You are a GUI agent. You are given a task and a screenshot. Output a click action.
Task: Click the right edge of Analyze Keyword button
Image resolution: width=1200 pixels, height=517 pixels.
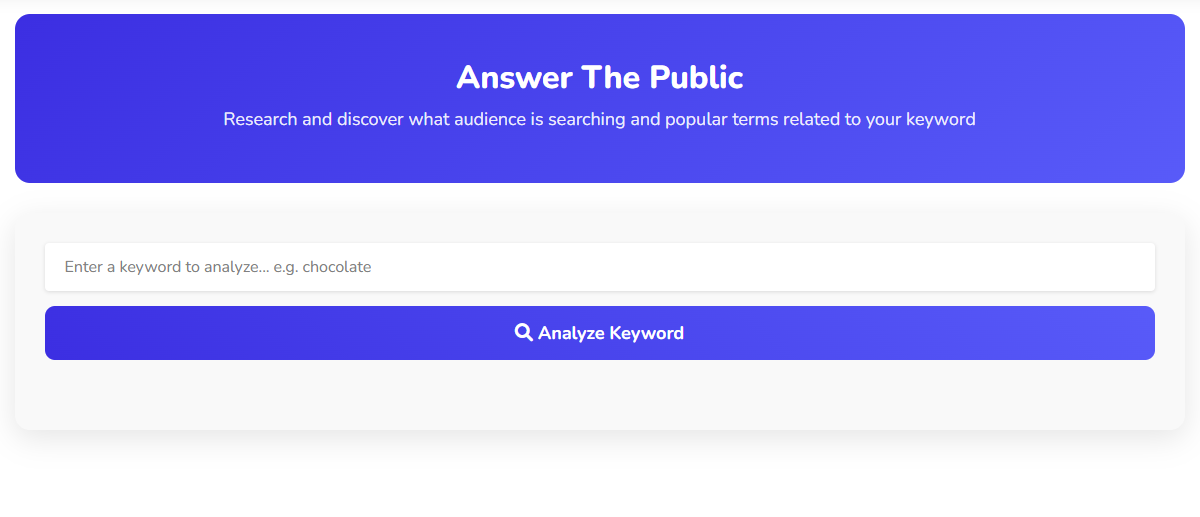(1140, 333)
